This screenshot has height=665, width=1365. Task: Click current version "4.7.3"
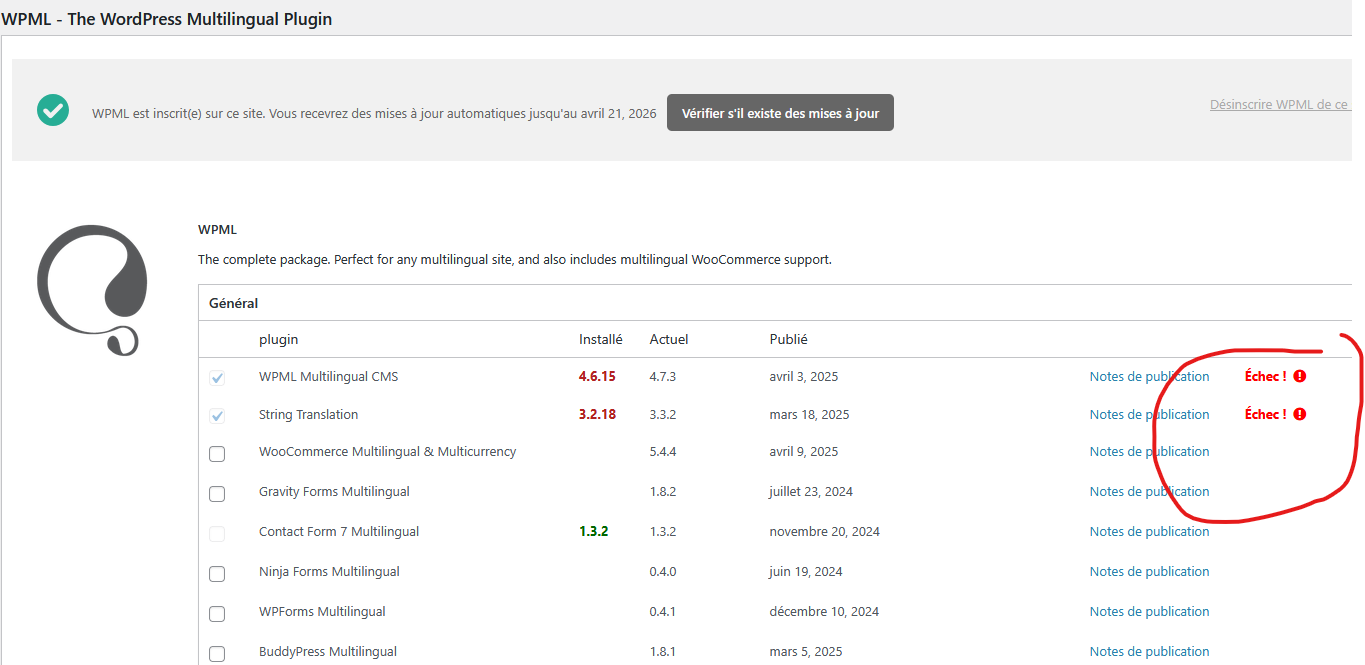tap(663, 377)
